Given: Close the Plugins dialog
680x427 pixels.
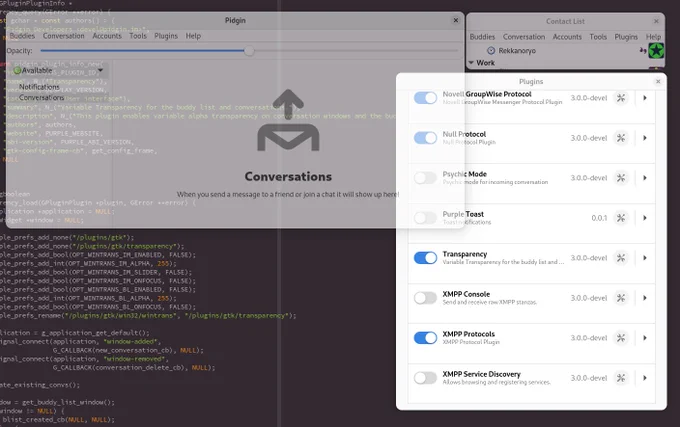Looking at the screenshot, I should point(658,81).
